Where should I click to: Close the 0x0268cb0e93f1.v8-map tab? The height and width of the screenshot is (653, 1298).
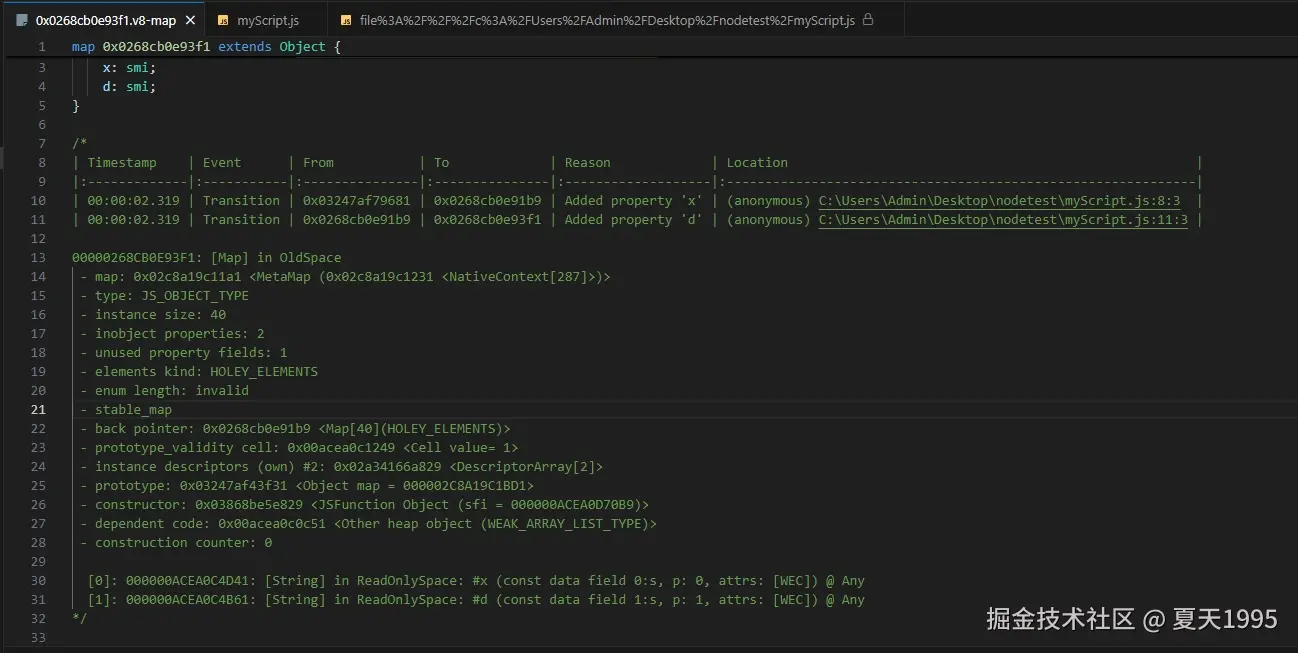pos(190,20)
